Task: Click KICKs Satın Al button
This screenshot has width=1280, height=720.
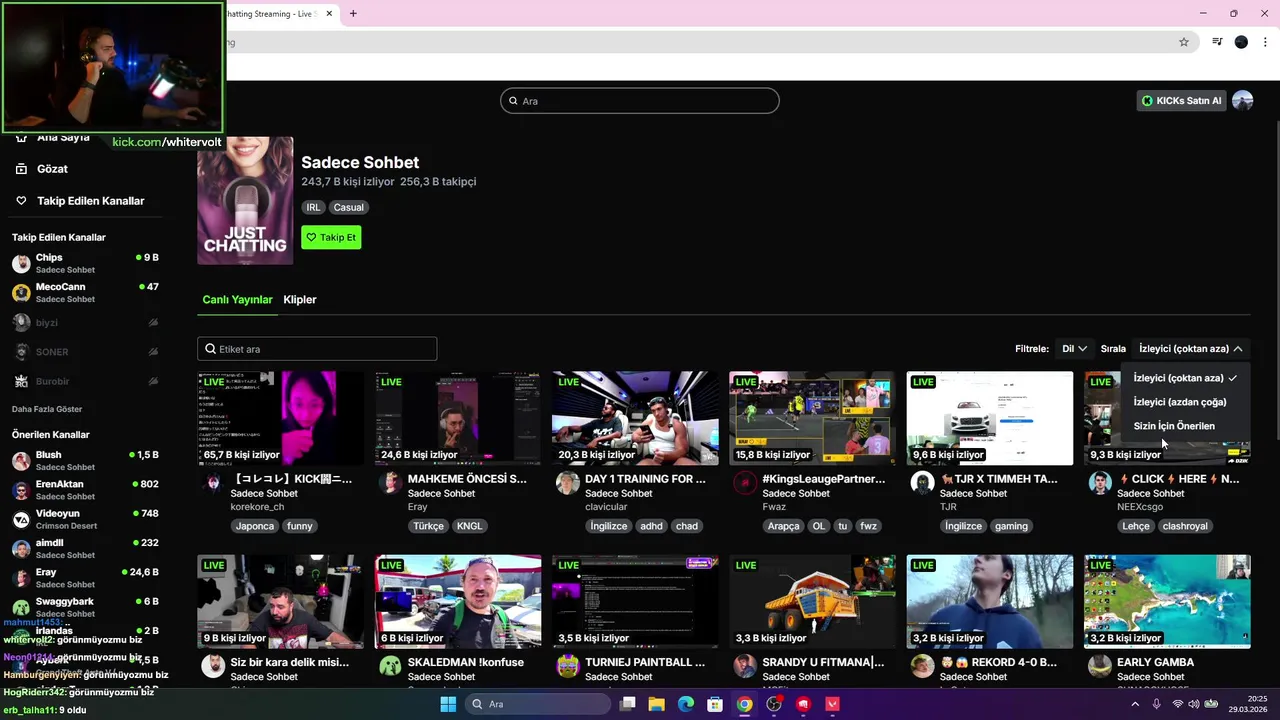Action: pos(1182,101)
